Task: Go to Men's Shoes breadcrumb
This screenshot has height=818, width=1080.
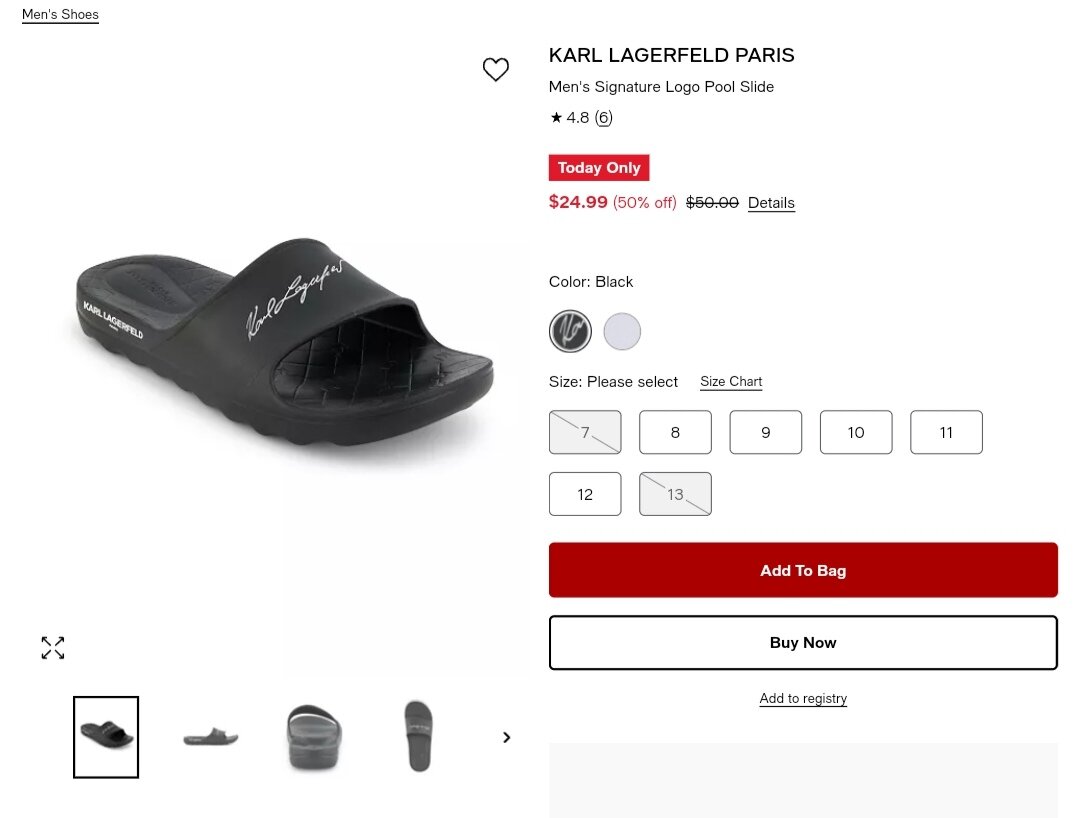Action: [60, 14]
